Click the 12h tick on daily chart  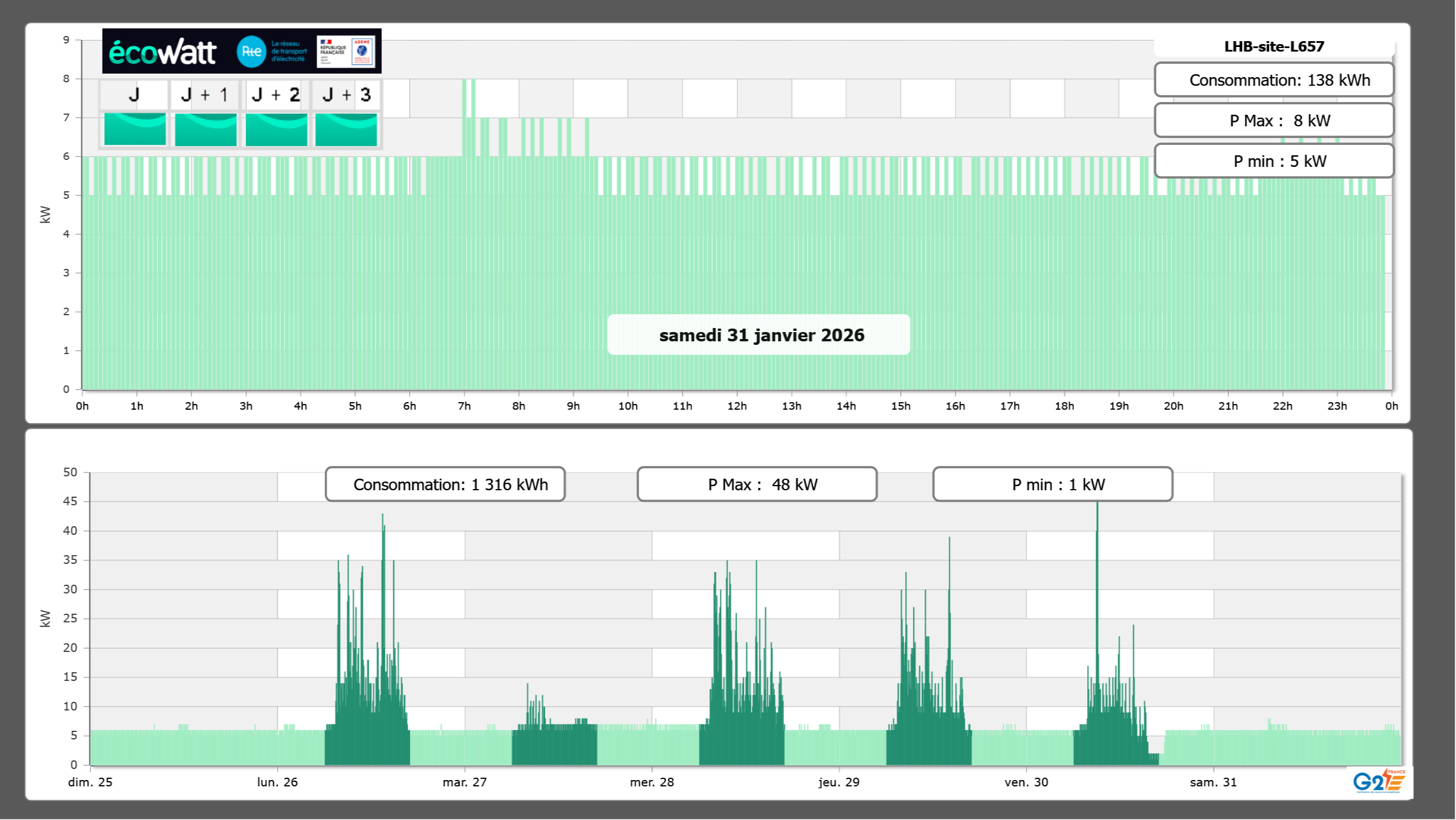pyautogui.click(x=737, y=406)
